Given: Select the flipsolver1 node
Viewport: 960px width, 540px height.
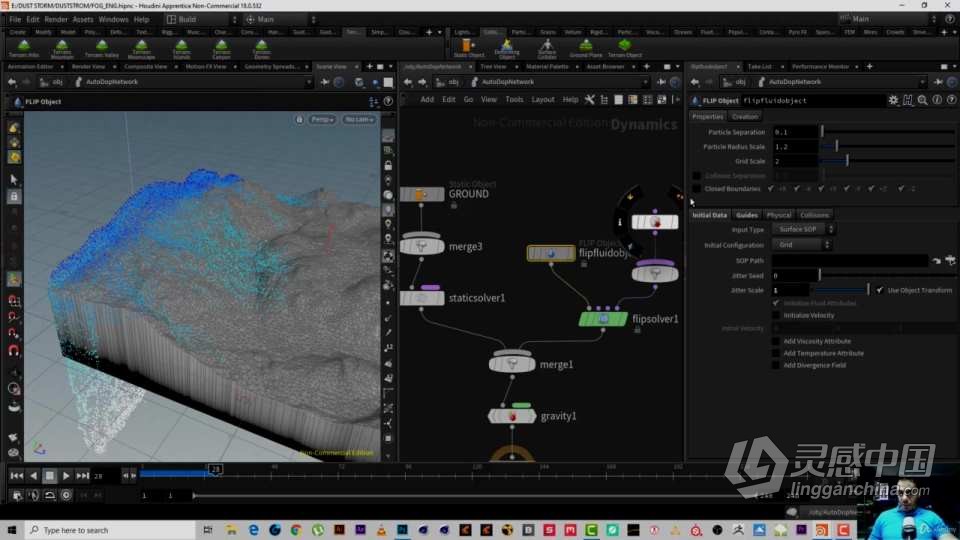Looking at the screenshot, I should tap(603, 319).
